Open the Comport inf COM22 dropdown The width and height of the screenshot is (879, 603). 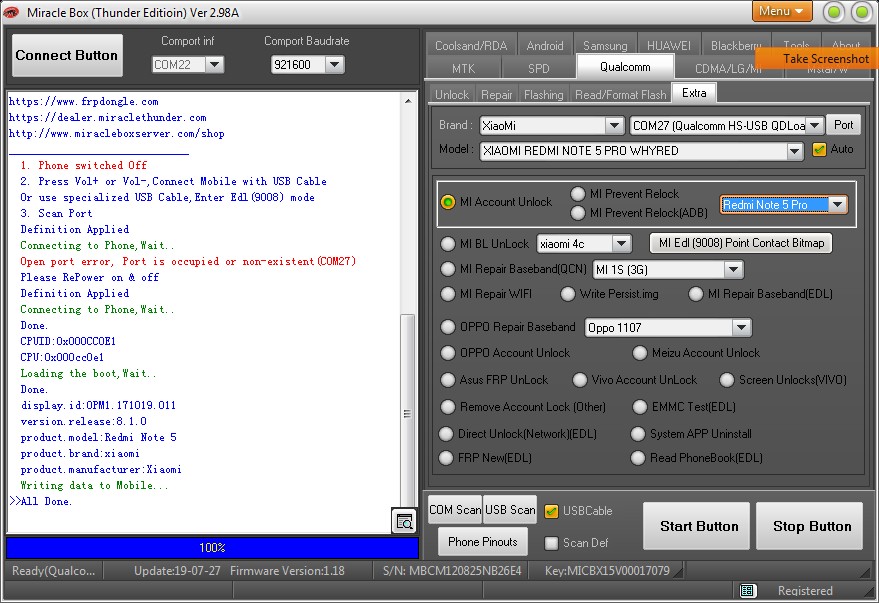click(x=215, y=65)
